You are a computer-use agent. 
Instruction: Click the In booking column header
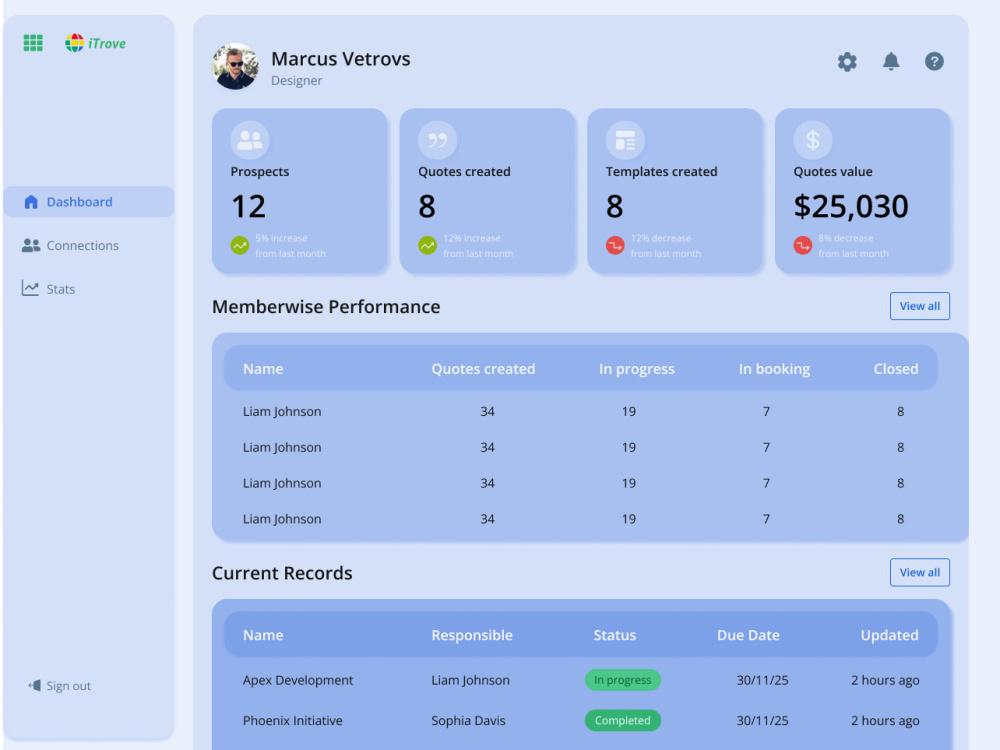pyautogui.click(x=774, y=369)
